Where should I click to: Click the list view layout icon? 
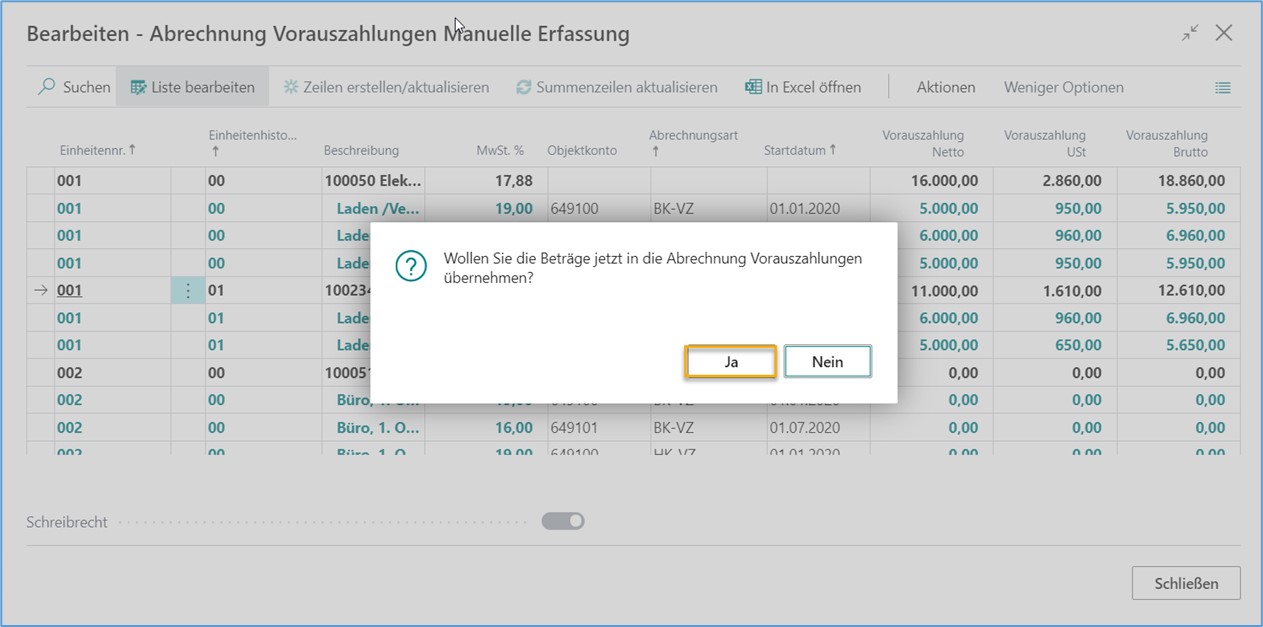tap(1222, 88)
